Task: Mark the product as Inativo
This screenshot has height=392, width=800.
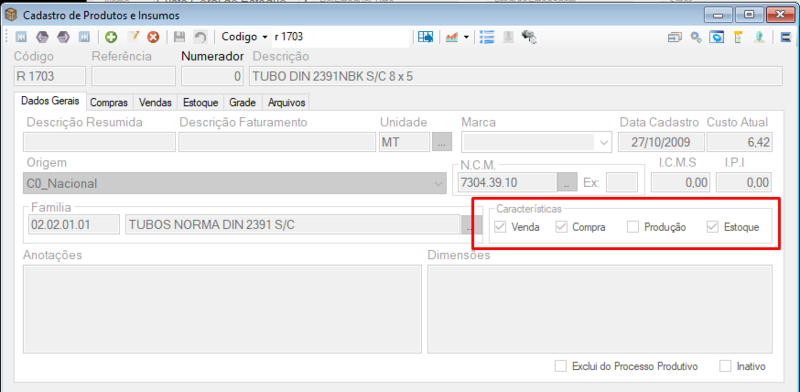Action: (x=725, y=366)
